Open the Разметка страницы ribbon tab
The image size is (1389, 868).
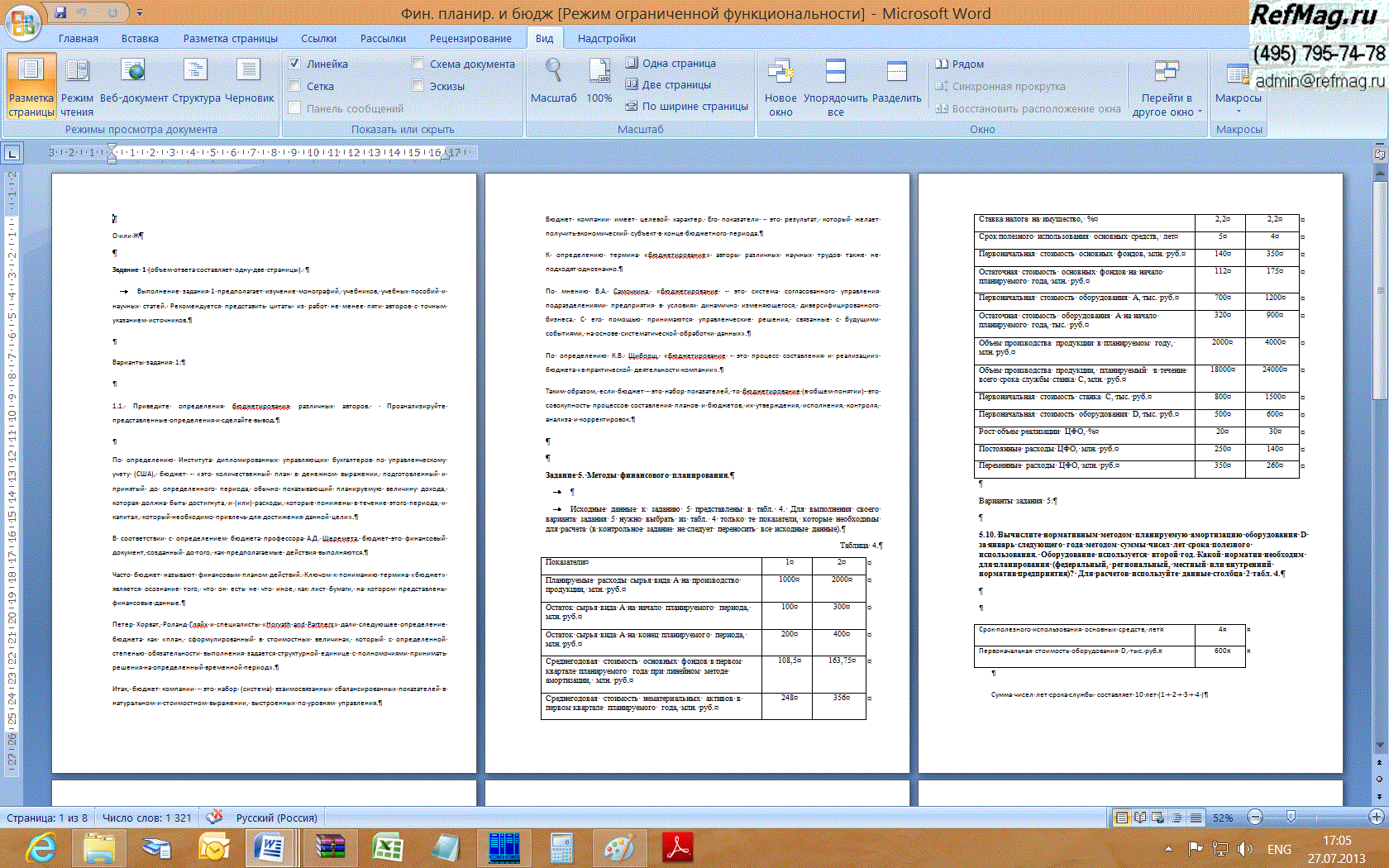(230, 39)
